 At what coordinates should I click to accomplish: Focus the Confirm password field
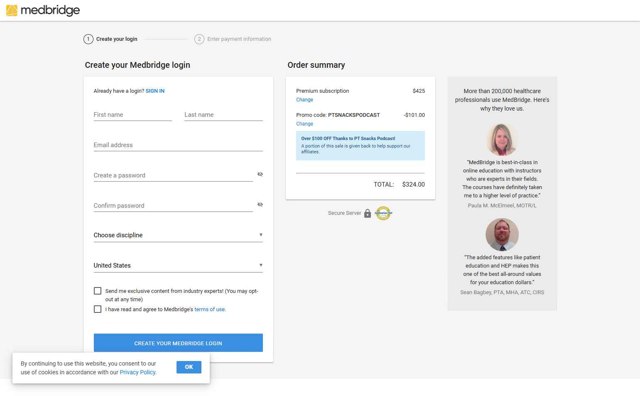point(173,206)
